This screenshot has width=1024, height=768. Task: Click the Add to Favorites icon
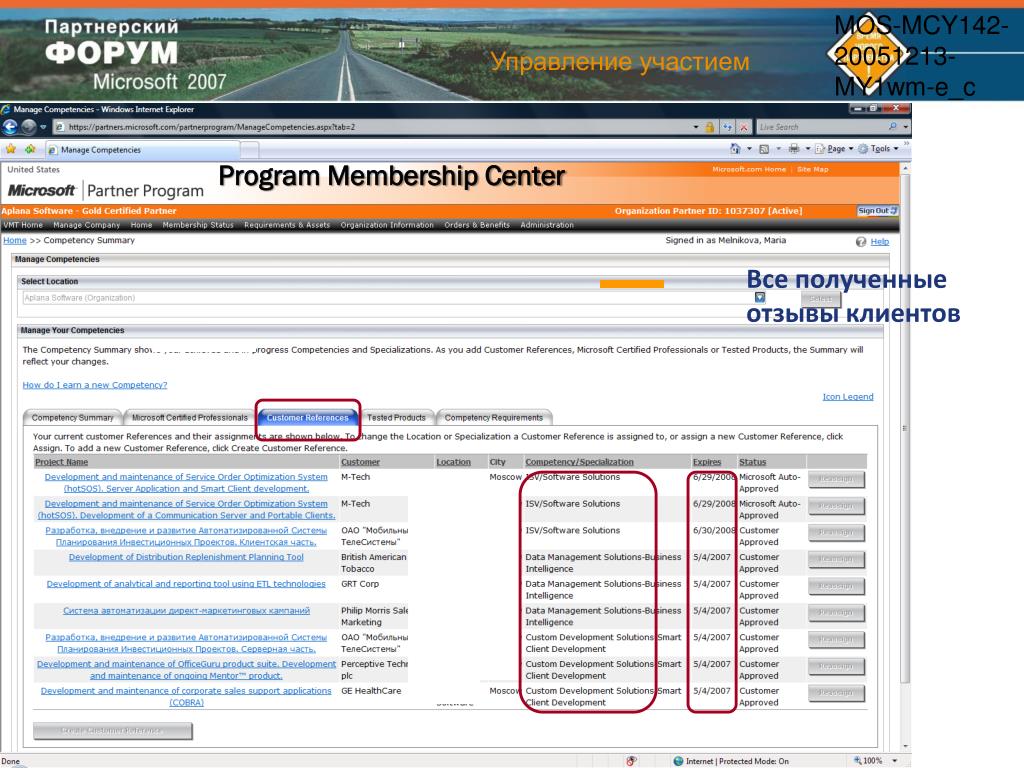click(x=30, y=150)
